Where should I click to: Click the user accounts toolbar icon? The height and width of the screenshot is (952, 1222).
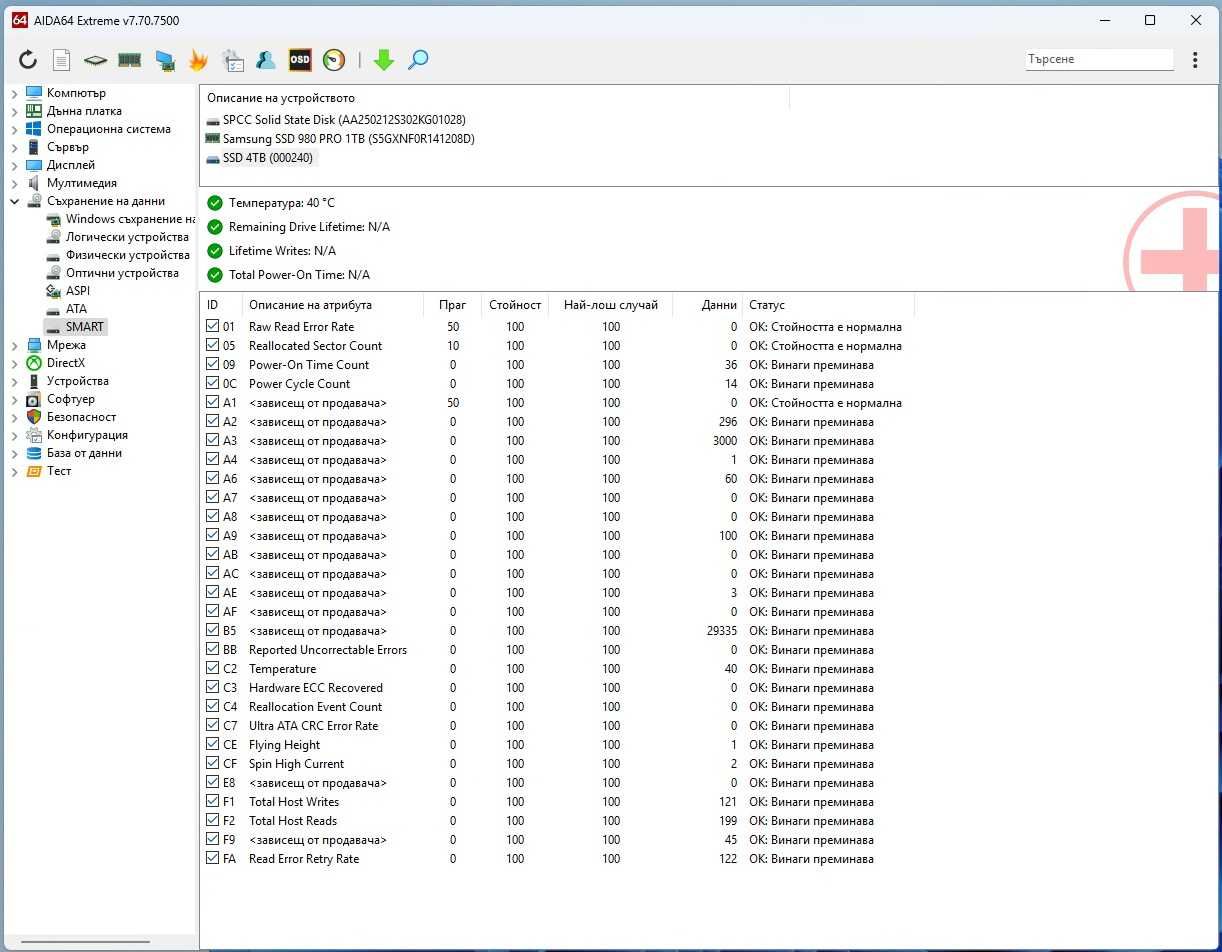click(x=266, y=60)
